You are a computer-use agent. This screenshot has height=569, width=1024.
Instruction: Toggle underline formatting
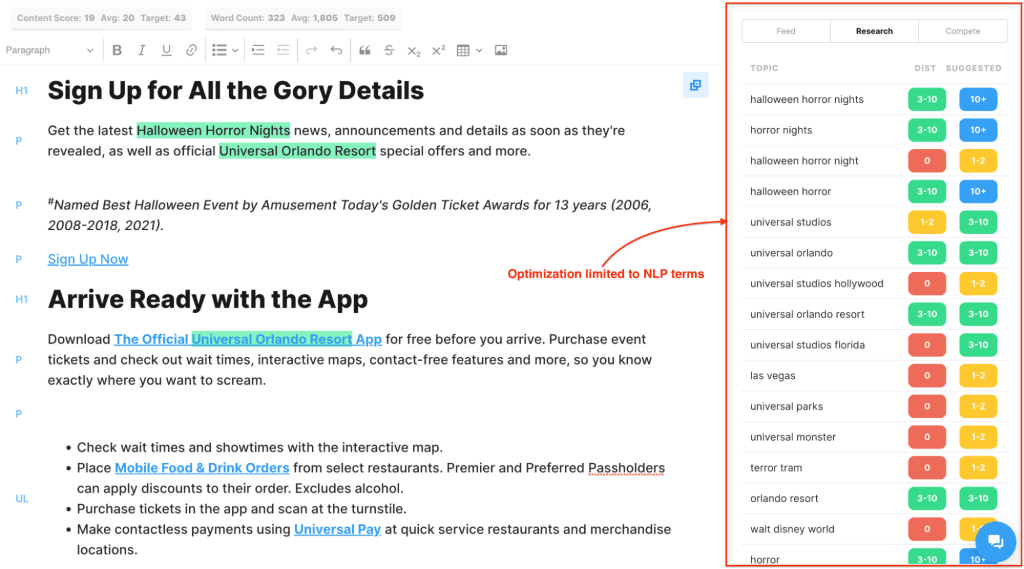[166, 50]
